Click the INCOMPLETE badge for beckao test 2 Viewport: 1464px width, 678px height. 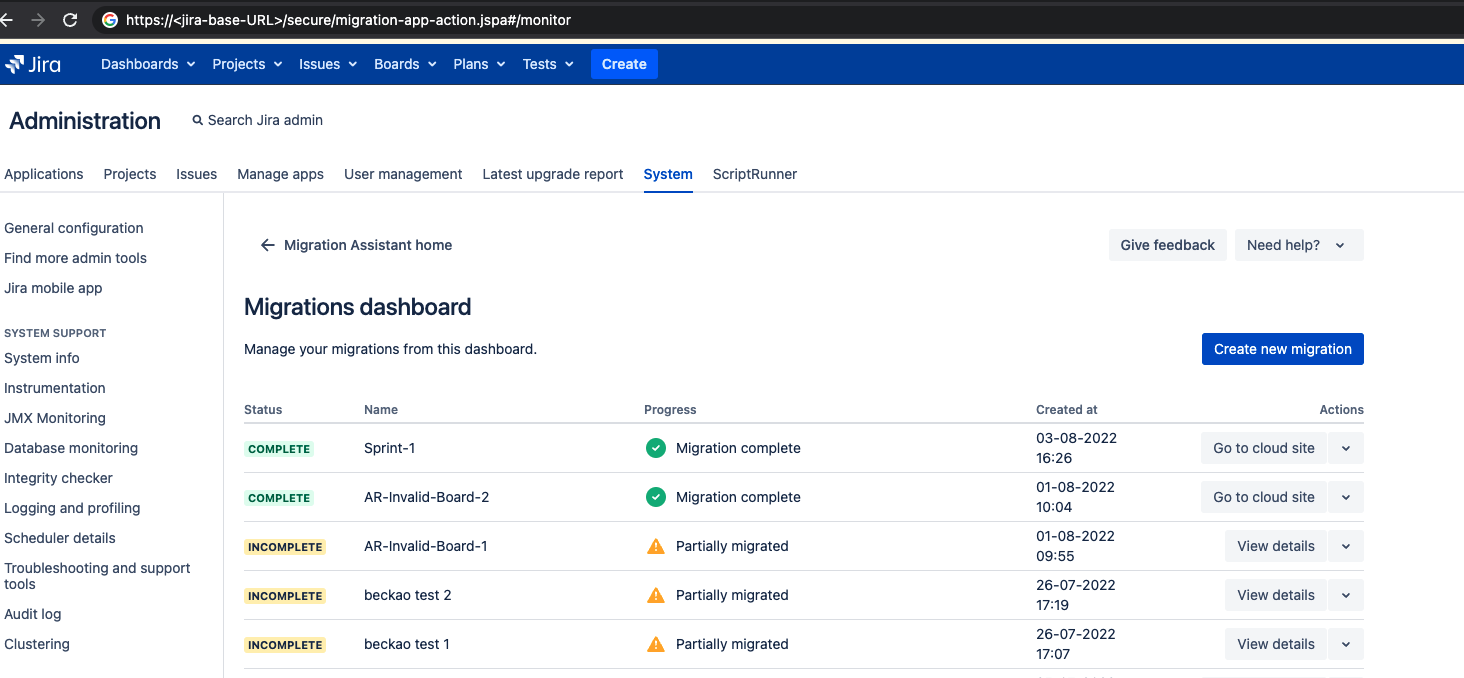pyautogui.click(x=285, y=596)
